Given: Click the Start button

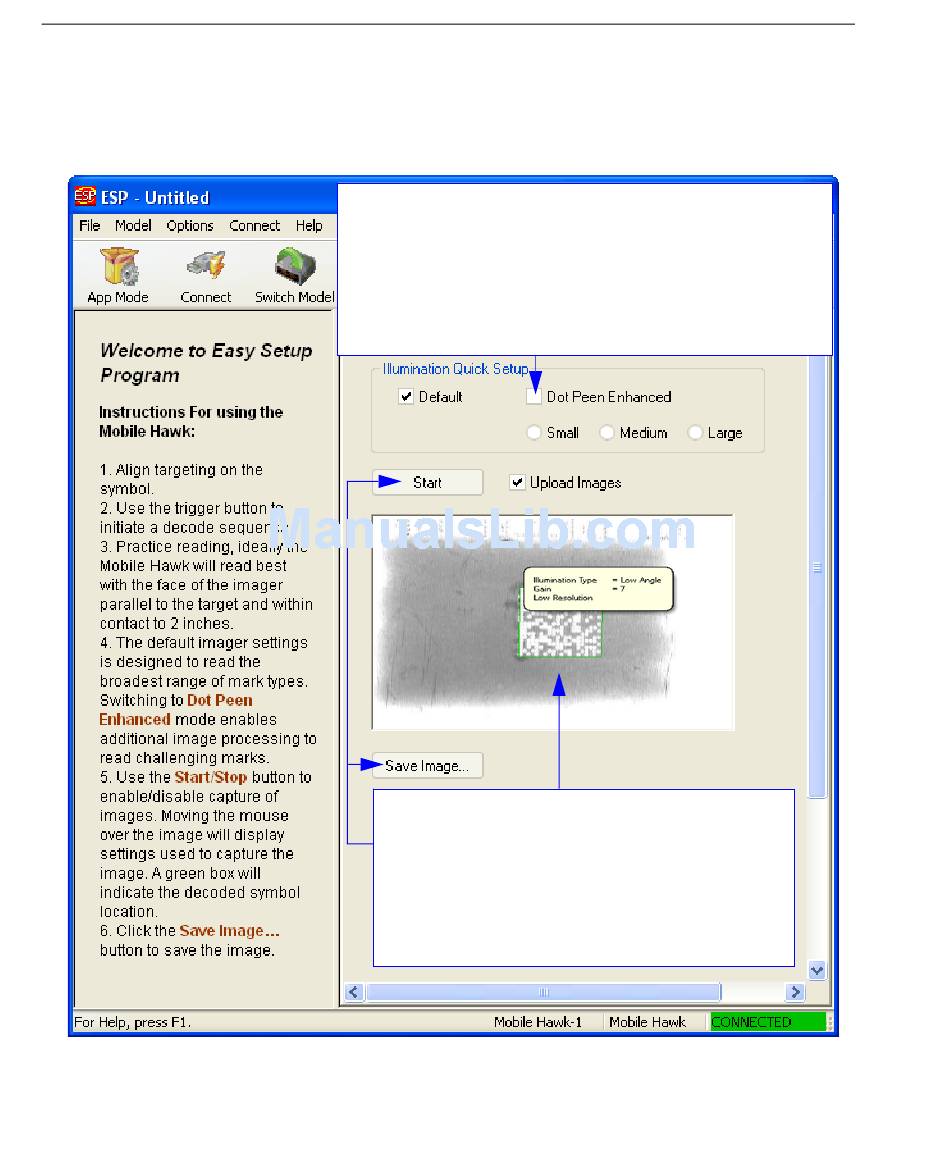Looking at the screenshot, I should click(427, 482).
